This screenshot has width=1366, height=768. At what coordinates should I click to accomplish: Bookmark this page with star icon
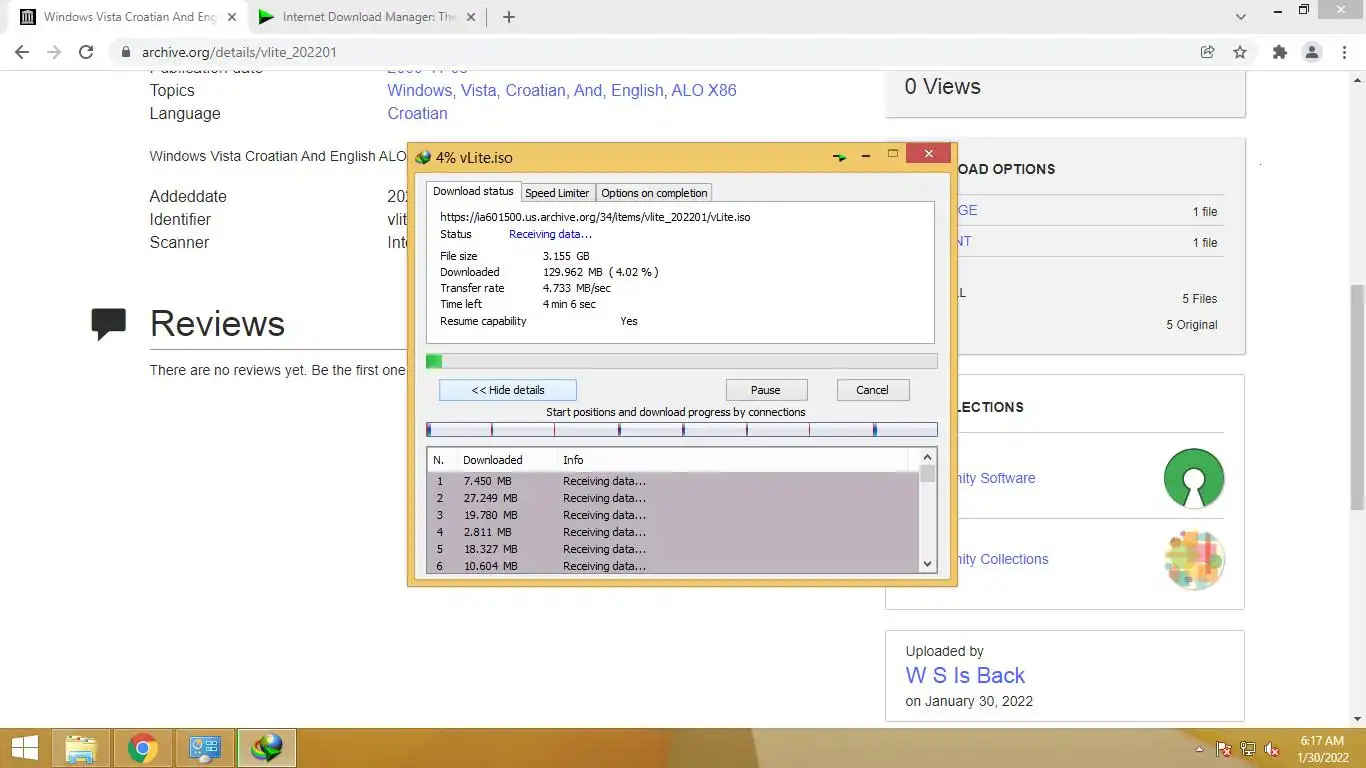pyautogui.click(x=1240, y=52)
